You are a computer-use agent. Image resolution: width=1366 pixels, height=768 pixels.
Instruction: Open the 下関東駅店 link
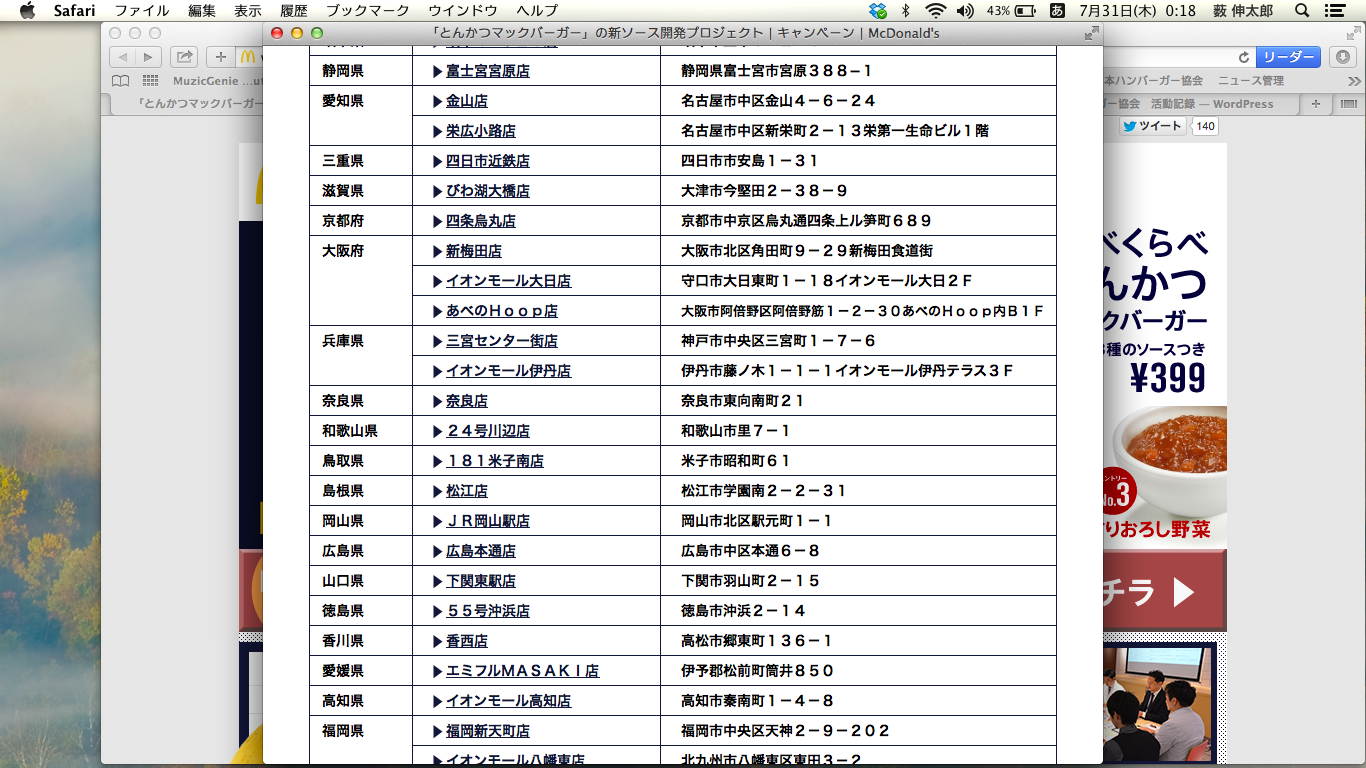click(x=481, y=581)
